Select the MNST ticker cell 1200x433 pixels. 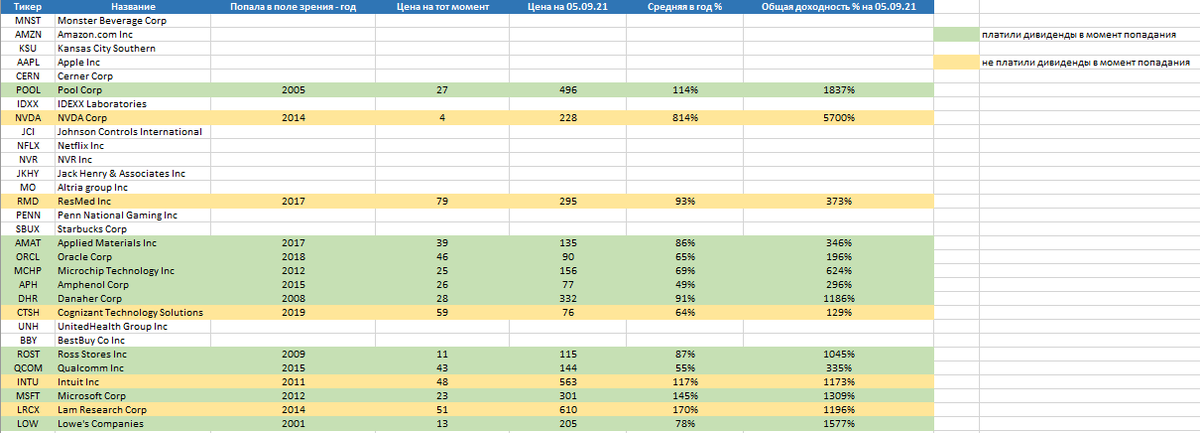pyautogui.click(x=28, y=20)
